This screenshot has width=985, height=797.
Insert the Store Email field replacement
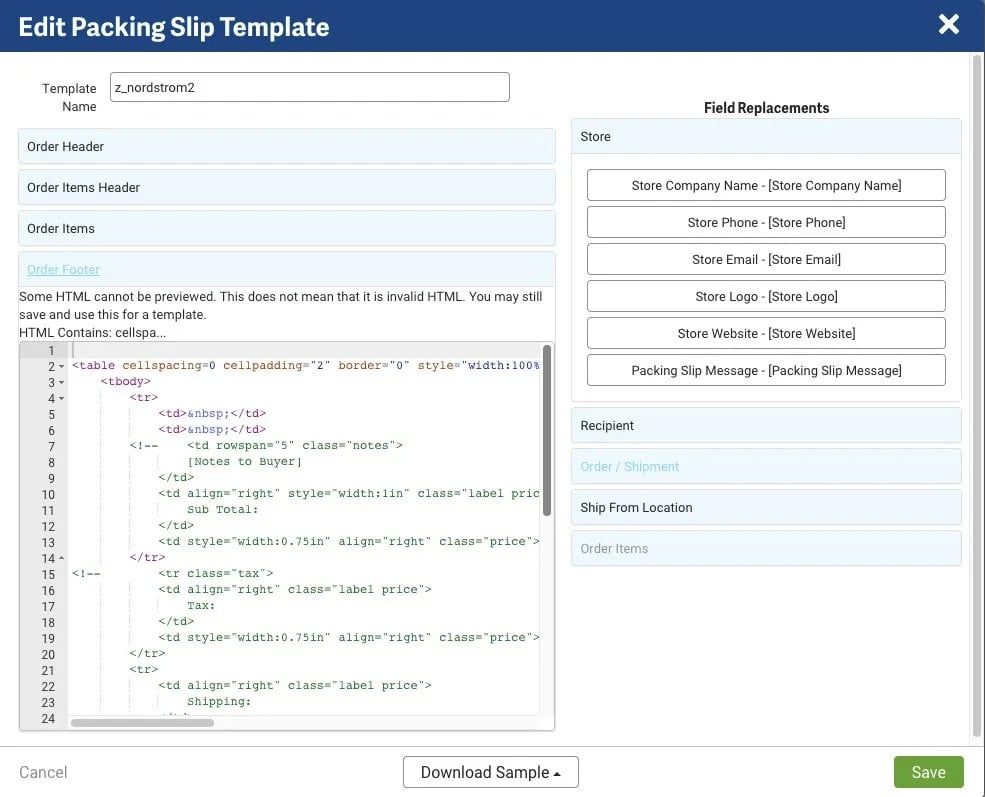(765, 258)
